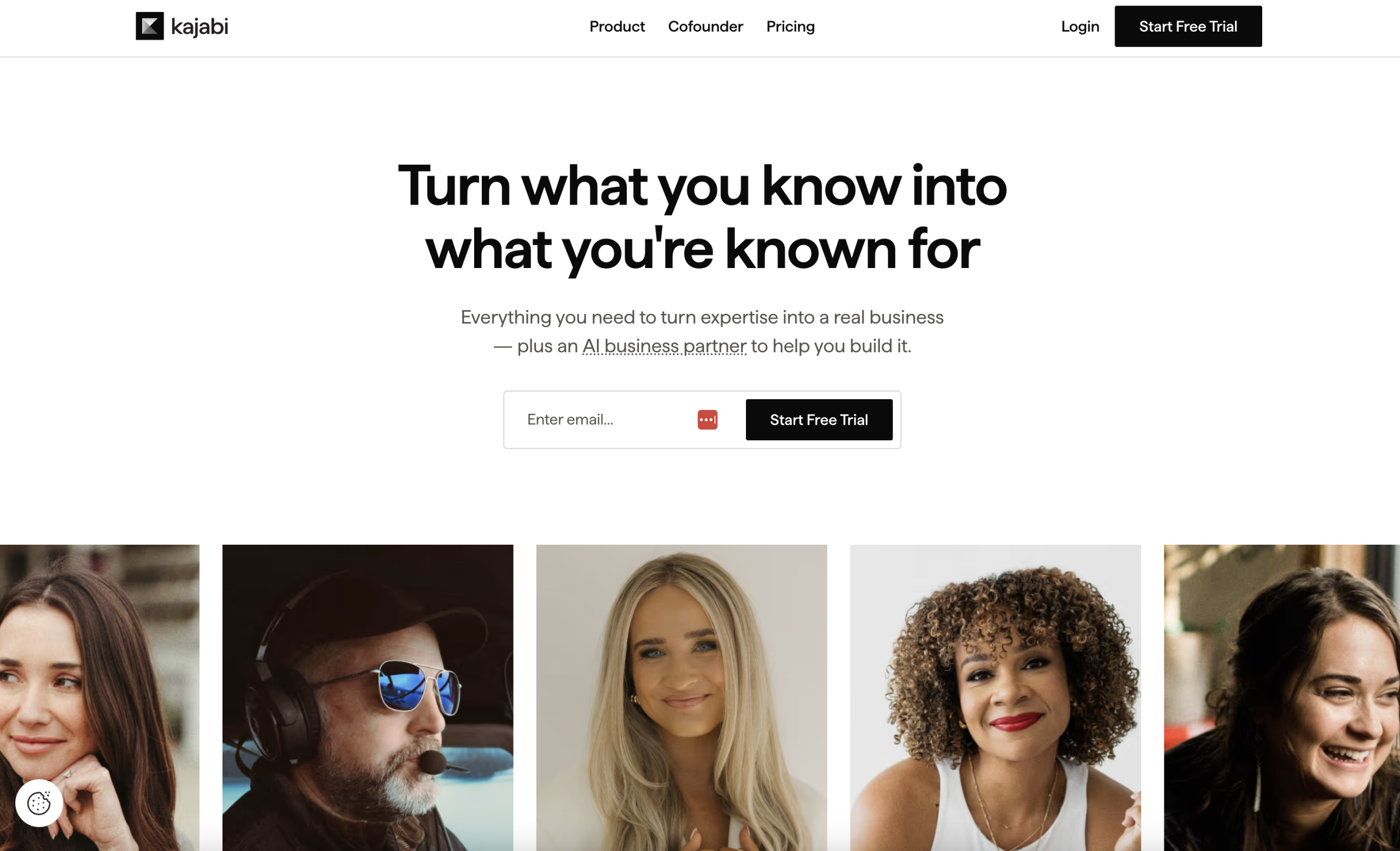Select the pilot with headset photo
Screen dimensions: 1400x851
coord(367,698)
